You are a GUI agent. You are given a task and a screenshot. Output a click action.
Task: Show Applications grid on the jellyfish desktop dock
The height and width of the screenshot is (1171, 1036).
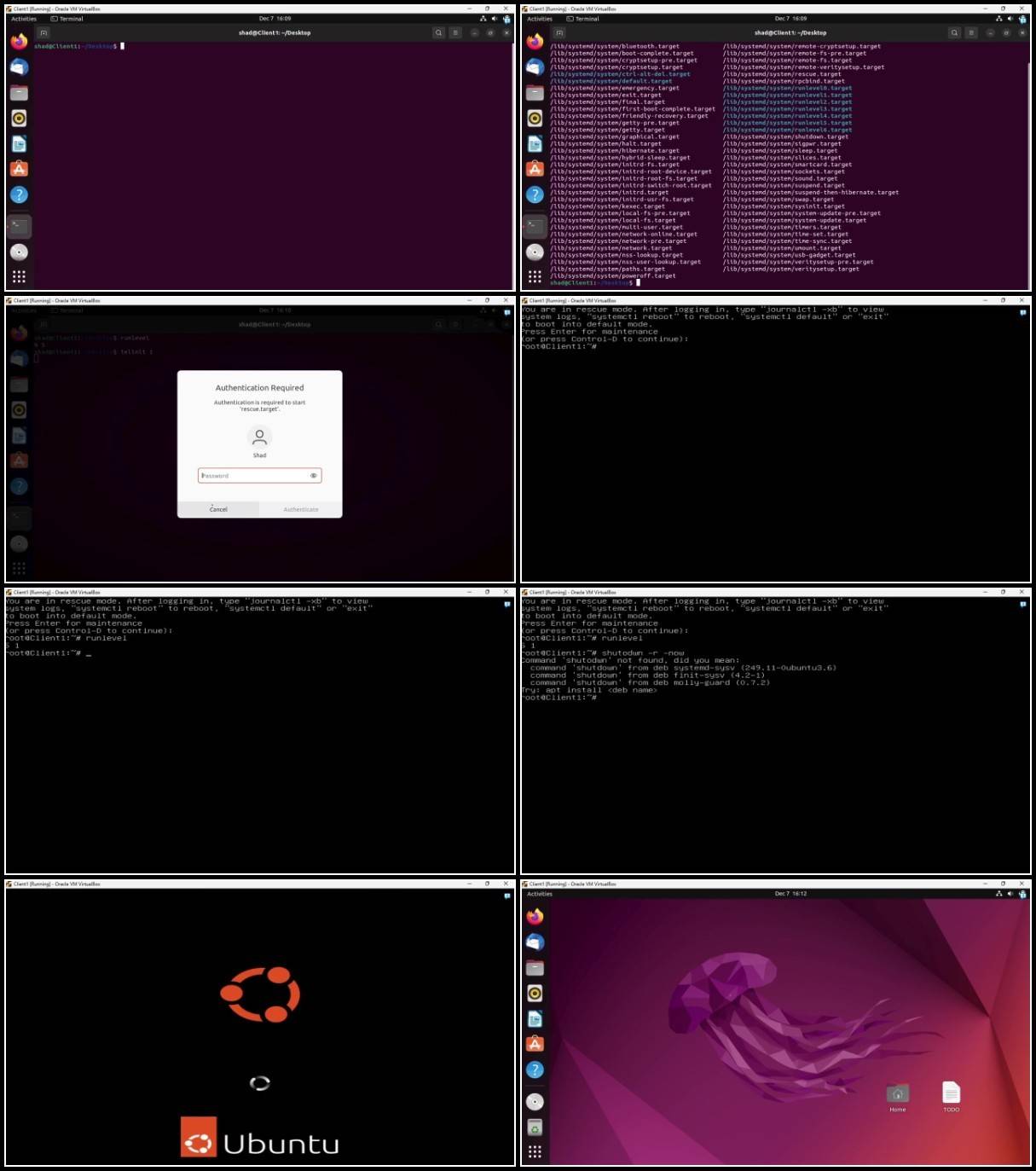tap(535, 1151)
